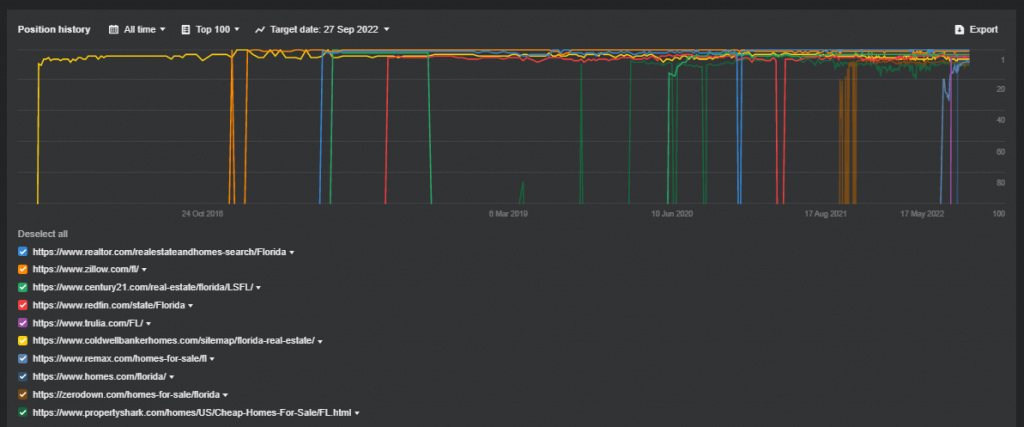The height and width of the screenshot is (427, 1024).
Task: Open the propertyshark.com Cheap-Homes-For-Sale link
Action: pos(192,413)
